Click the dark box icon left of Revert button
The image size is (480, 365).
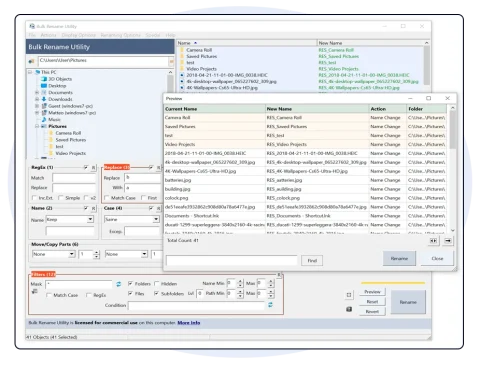pyautogui.click(x=349, y=309)
